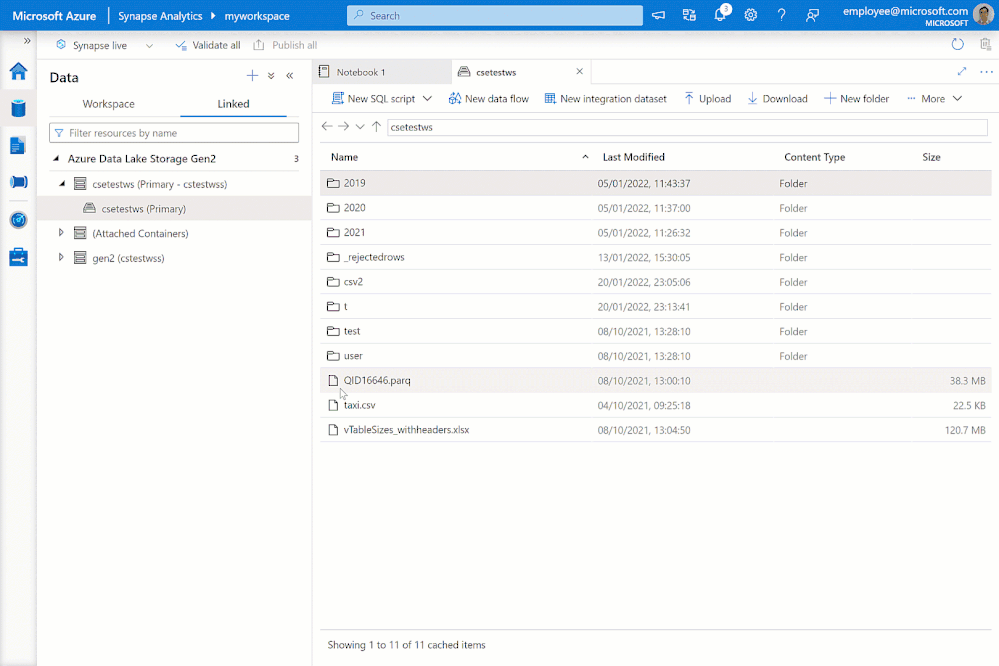This screenshot has width=999, height=666.
Task: Expand gen2 (cstestwss) node
Action: pos(61,257)
